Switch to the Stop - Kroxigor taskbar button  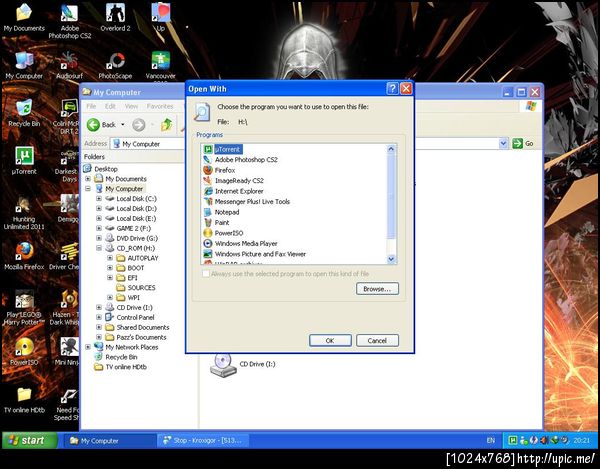pyautogui.click(x=203, y=441)
